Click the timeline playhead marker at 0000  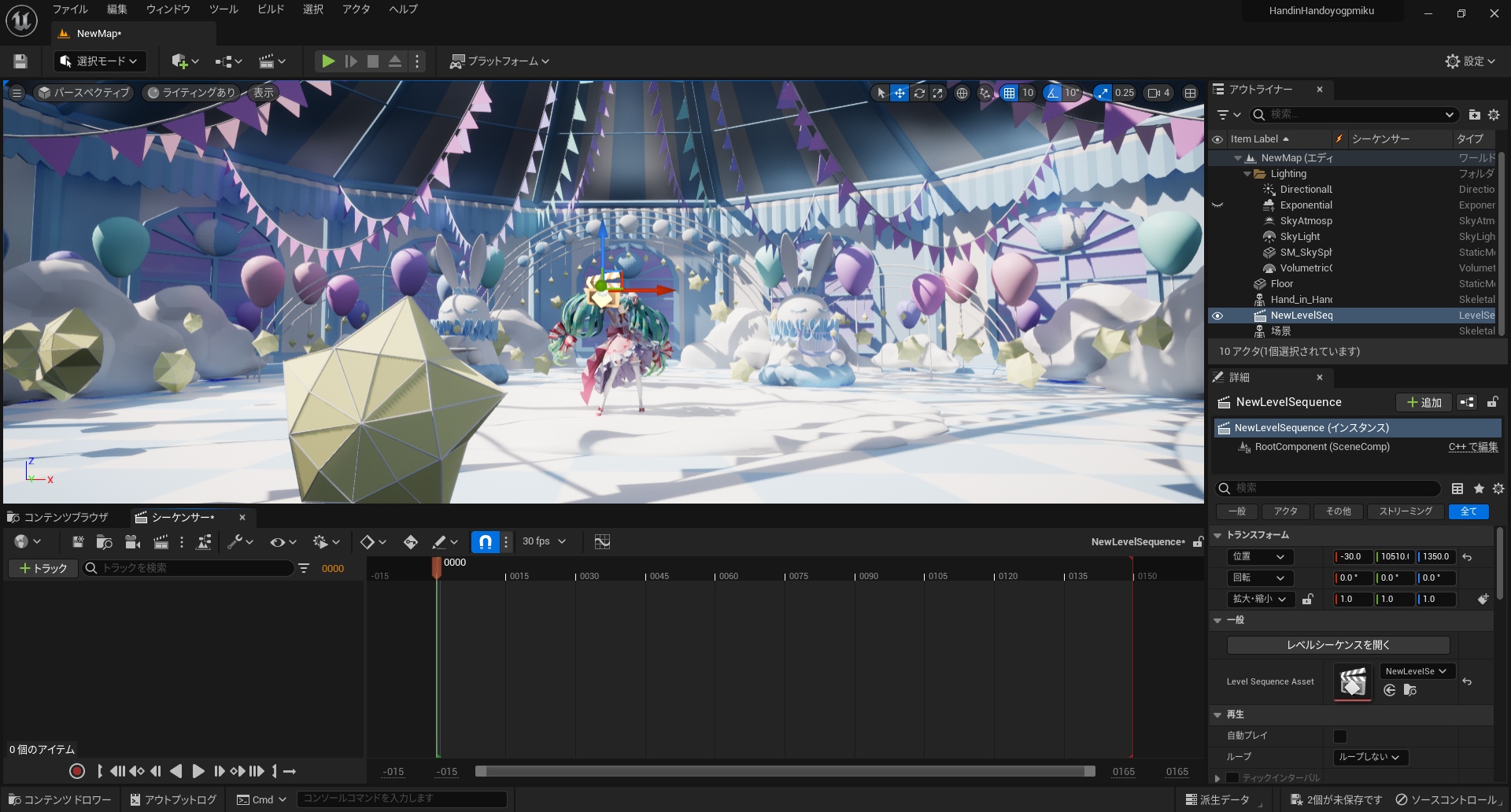[x=437, y=567]
